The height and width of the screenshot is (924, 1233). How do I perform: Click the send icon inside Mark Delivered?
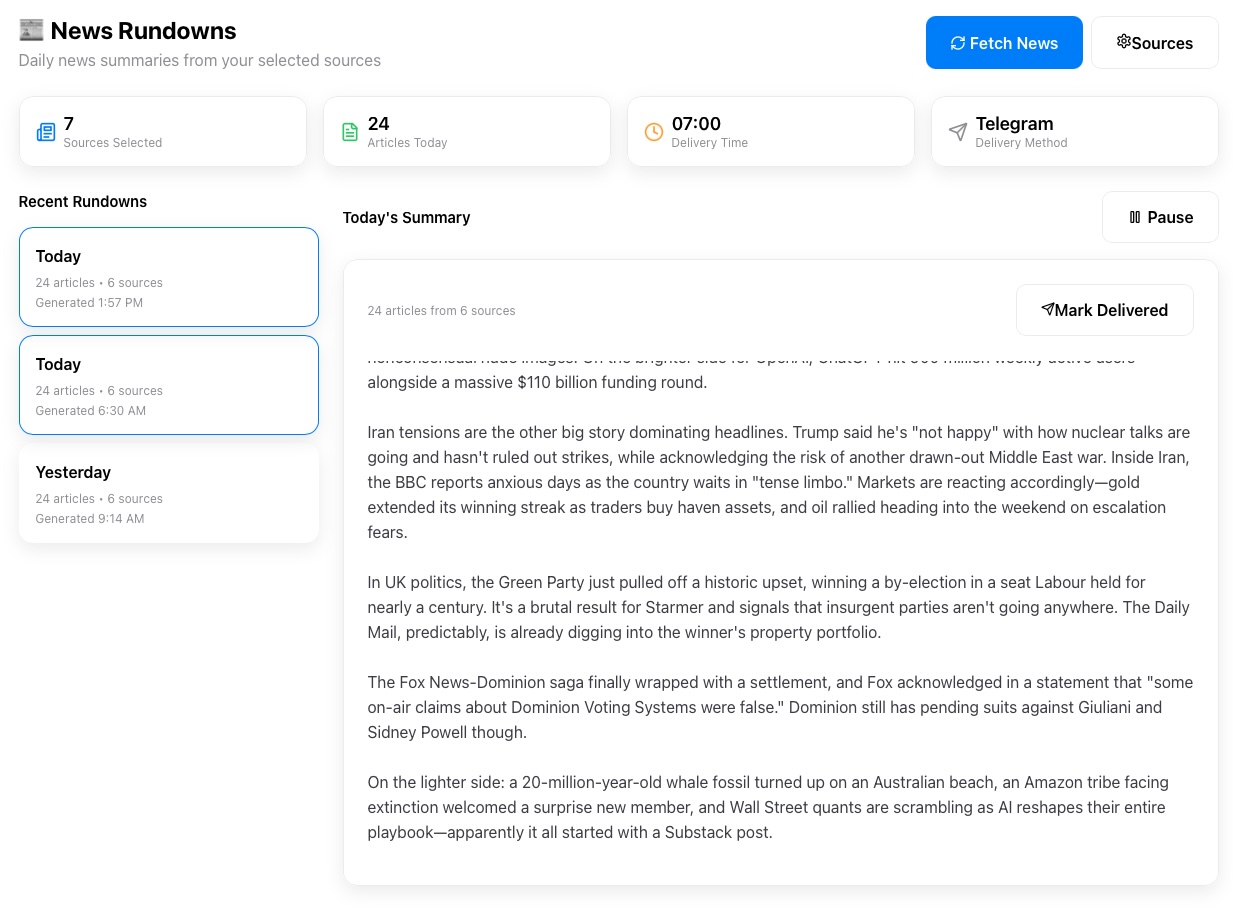(1047, 309)
